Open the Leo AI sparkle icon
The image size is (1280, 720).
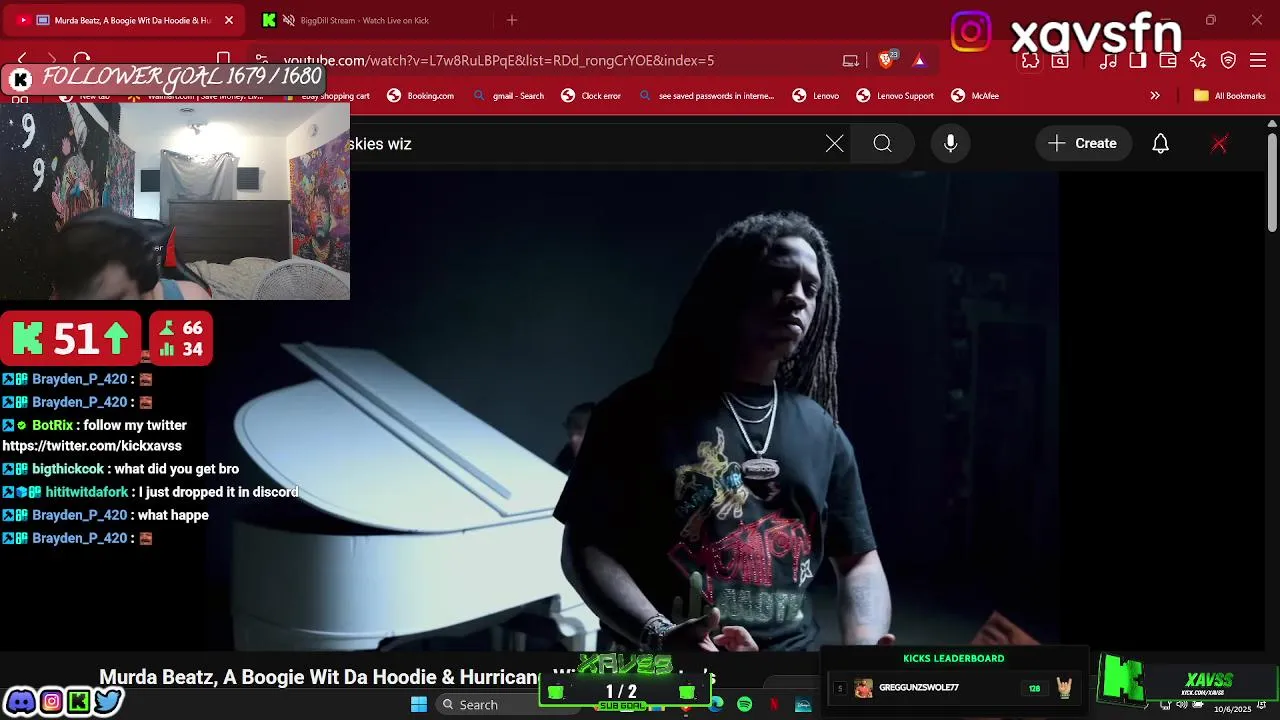1198,61
